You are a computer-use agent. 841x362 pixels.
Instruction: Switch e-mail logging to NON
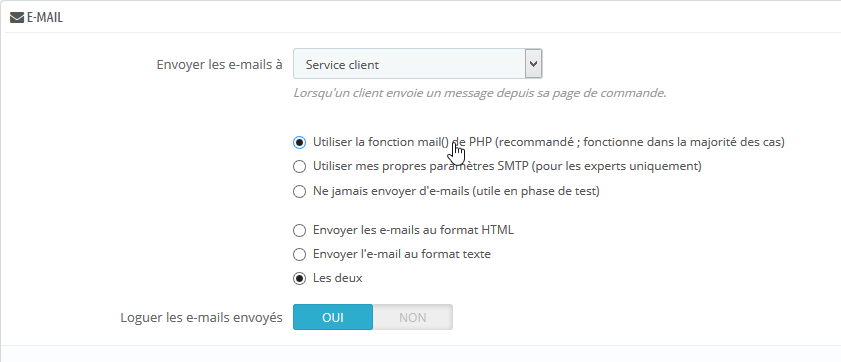click(x=412, y=317)
